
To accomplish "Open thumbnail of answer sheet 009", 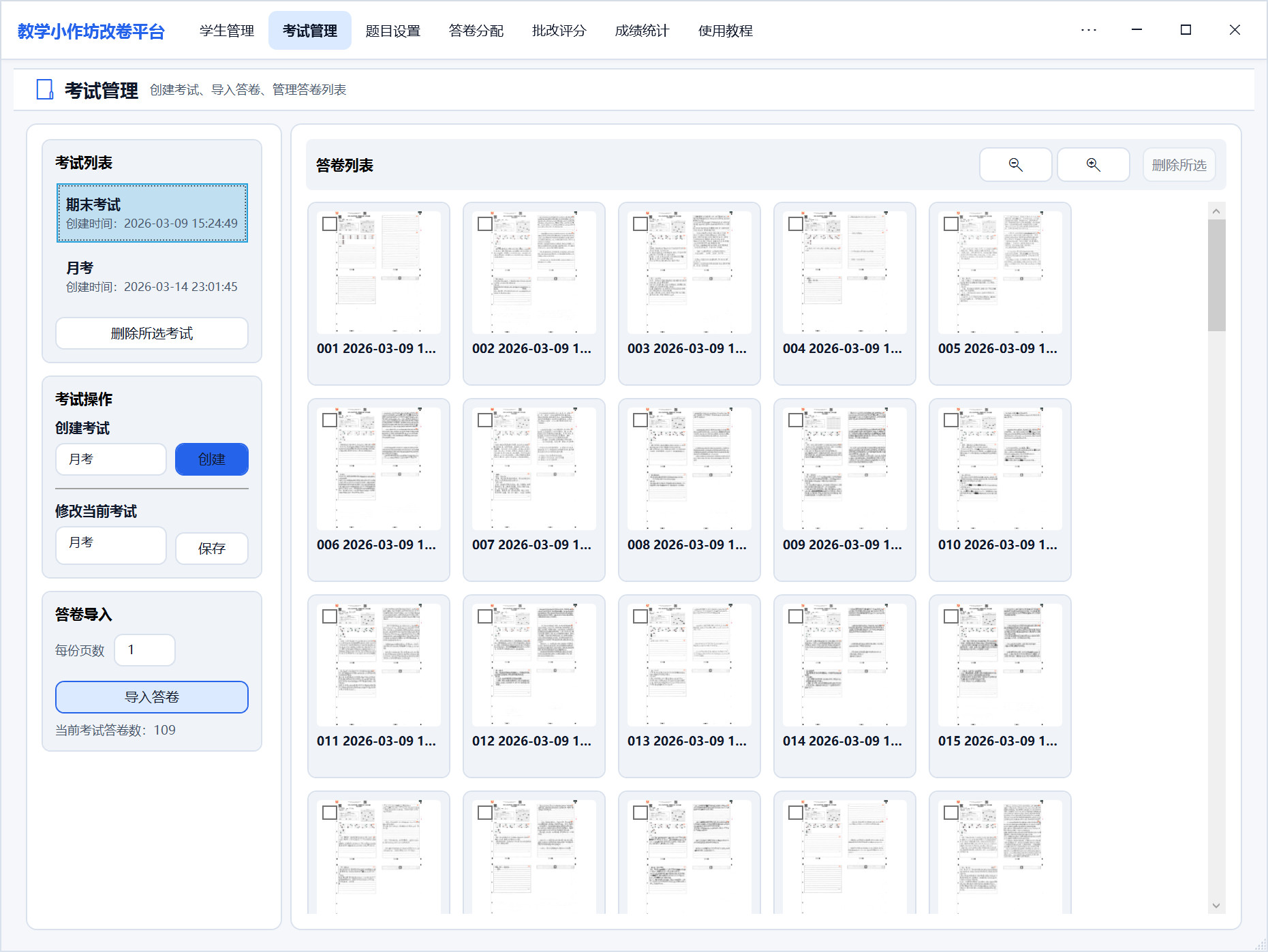I will tap(844, 469).
